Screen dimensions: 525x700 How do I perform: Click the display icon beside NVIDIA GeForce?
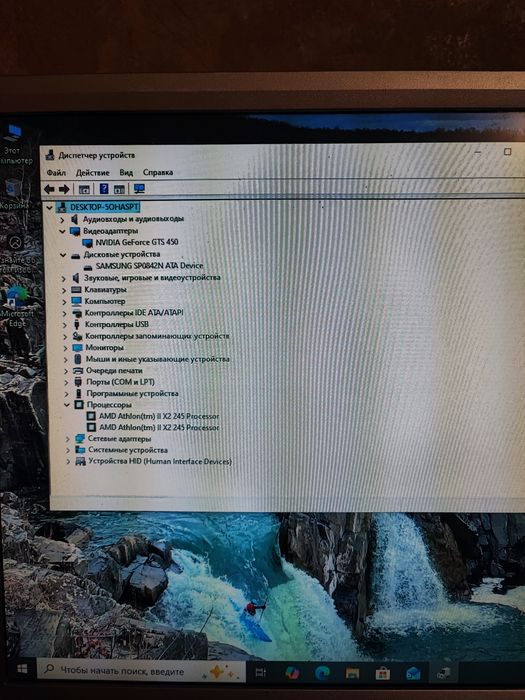coord(88,243)
